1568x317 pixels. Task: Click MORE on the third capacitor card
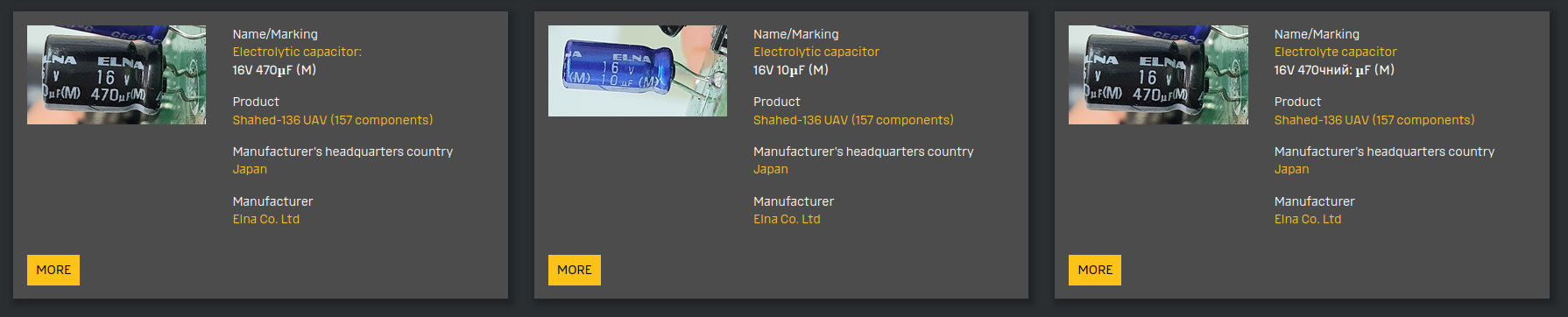click(1095, 270)
